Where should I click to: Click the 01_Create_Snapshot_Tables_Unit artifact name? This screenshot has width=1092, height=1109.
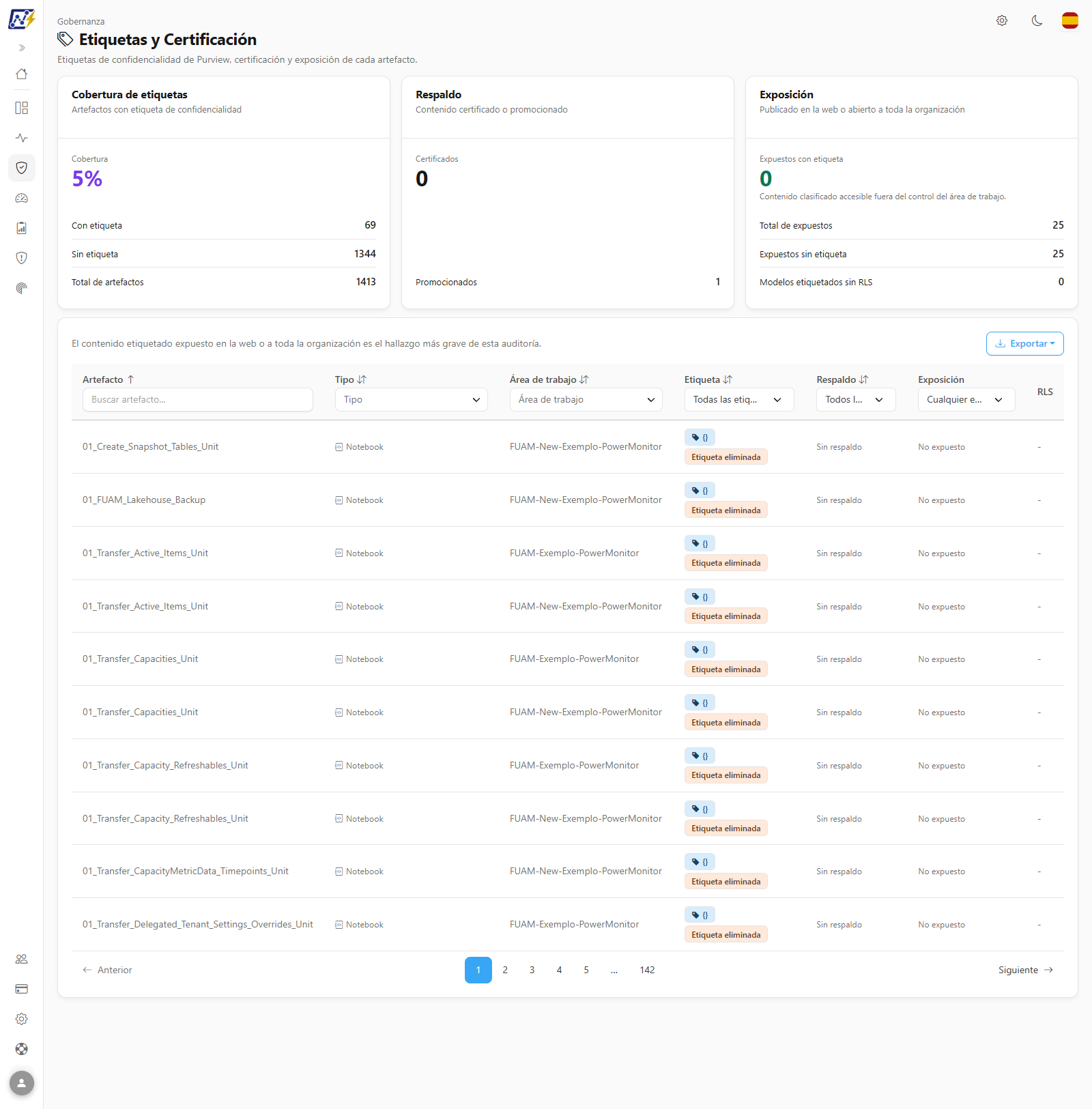(x=151, y=447)
